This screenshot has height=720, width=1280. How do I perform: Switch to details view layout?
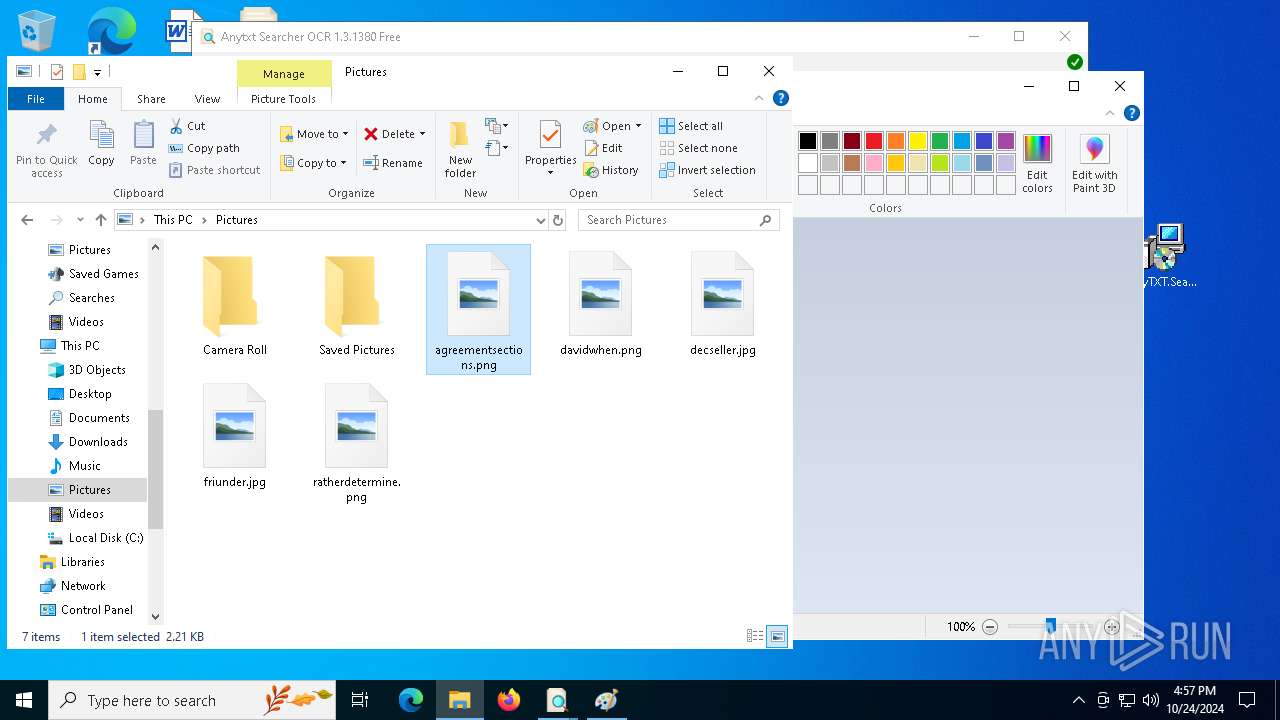756,636
